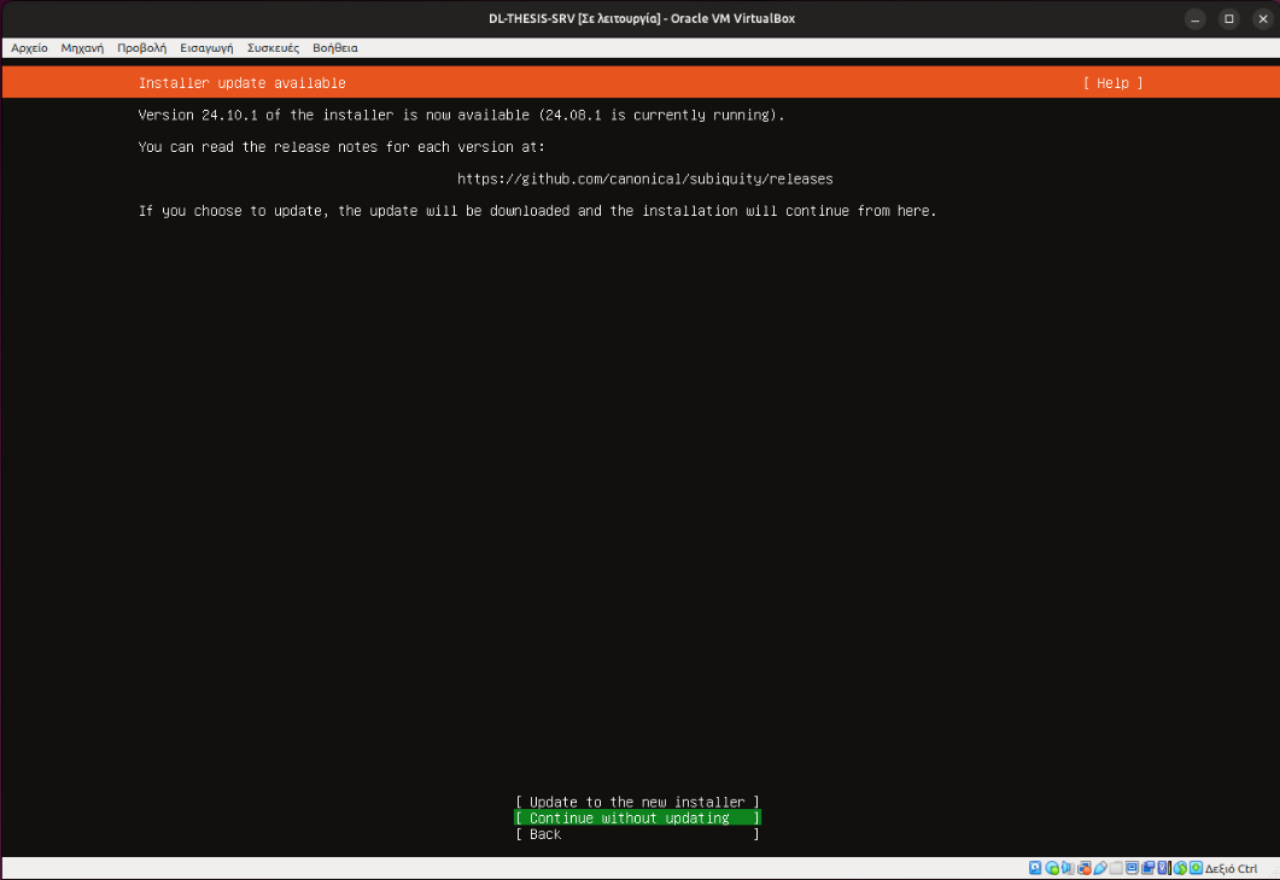This screenshot has height=880, width=1280.
Task: Click the 'If you choose to update' line
Action: click(x=537, y=211)
